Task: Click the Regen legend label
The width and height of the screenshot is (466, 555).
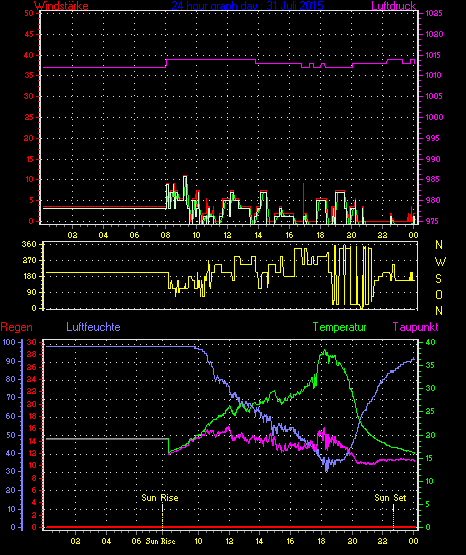Action: [x=16, y=327]
